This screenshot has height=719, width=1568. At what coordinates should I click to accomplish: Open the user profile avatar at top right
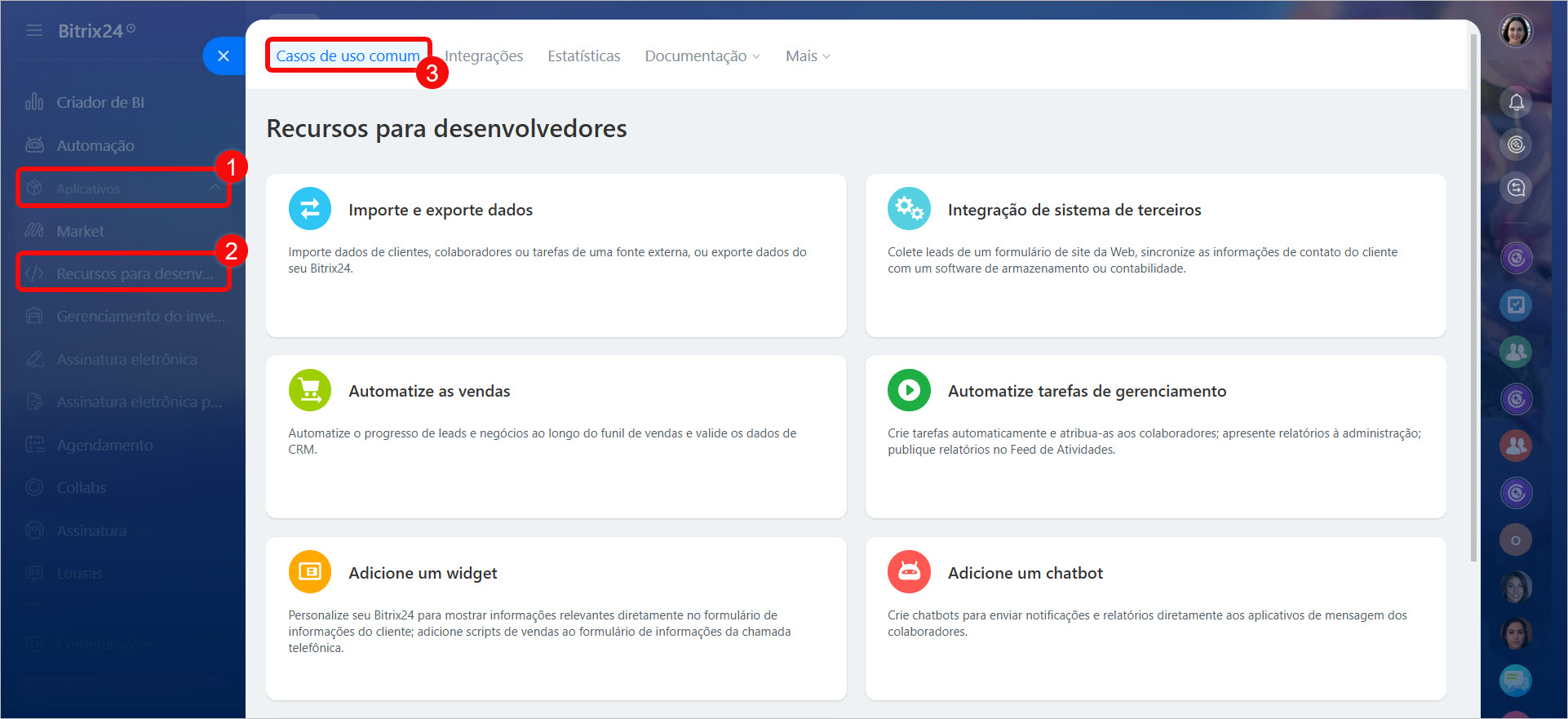tap(1516, 31)
